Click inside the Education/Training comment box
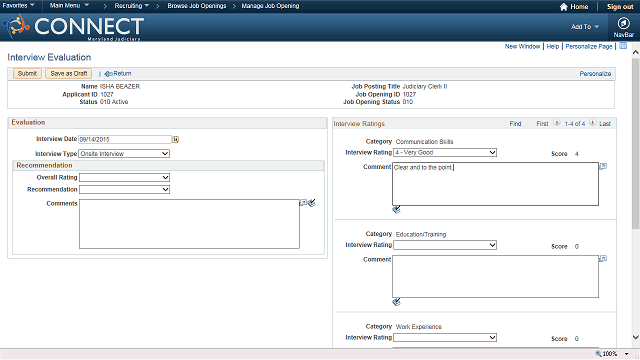Screen dimensions: 640x360 pyautogui.click(x=496, y=277)
